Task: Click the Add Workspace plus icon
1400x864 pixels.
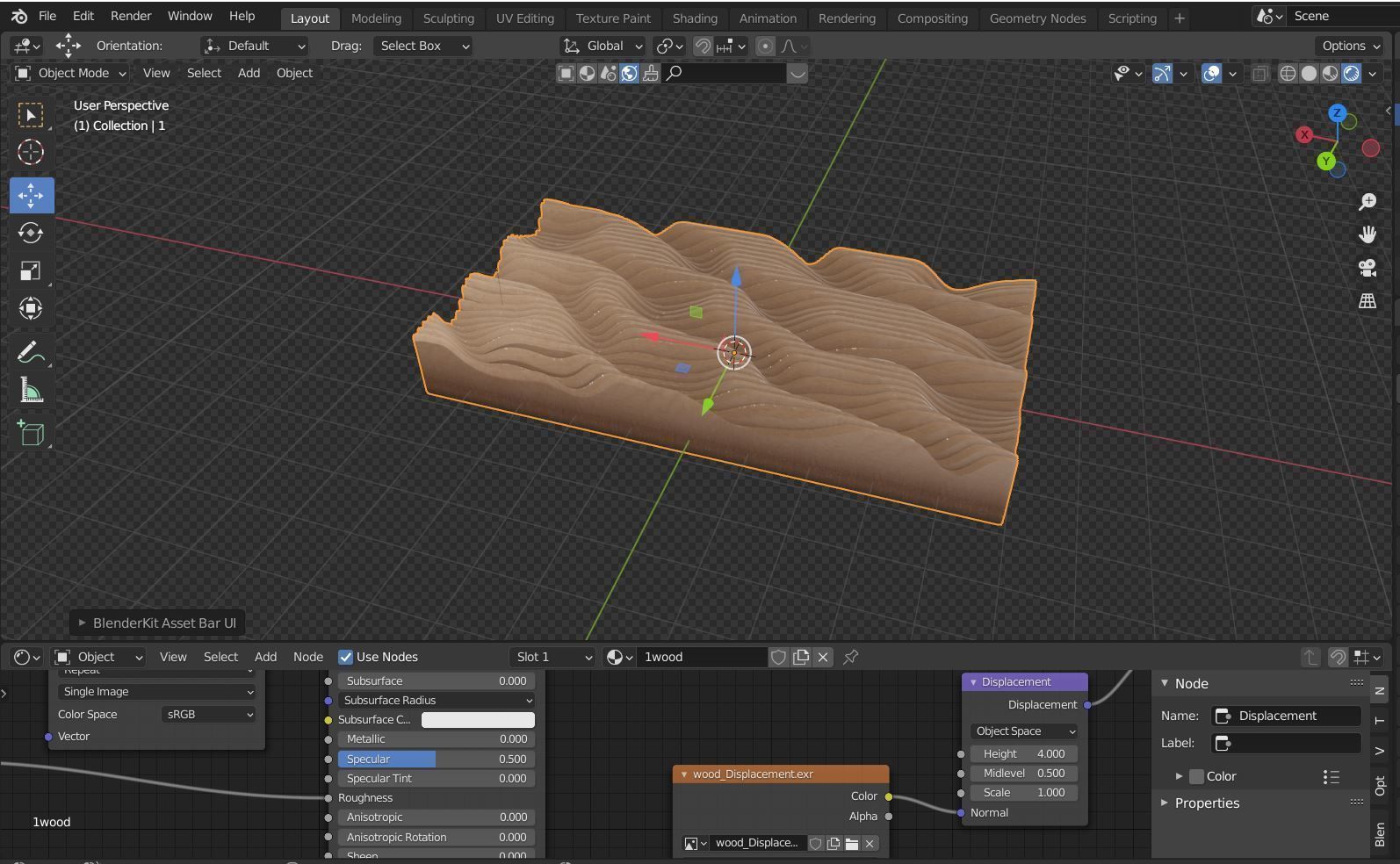Action: click(x=1180, y=18)
